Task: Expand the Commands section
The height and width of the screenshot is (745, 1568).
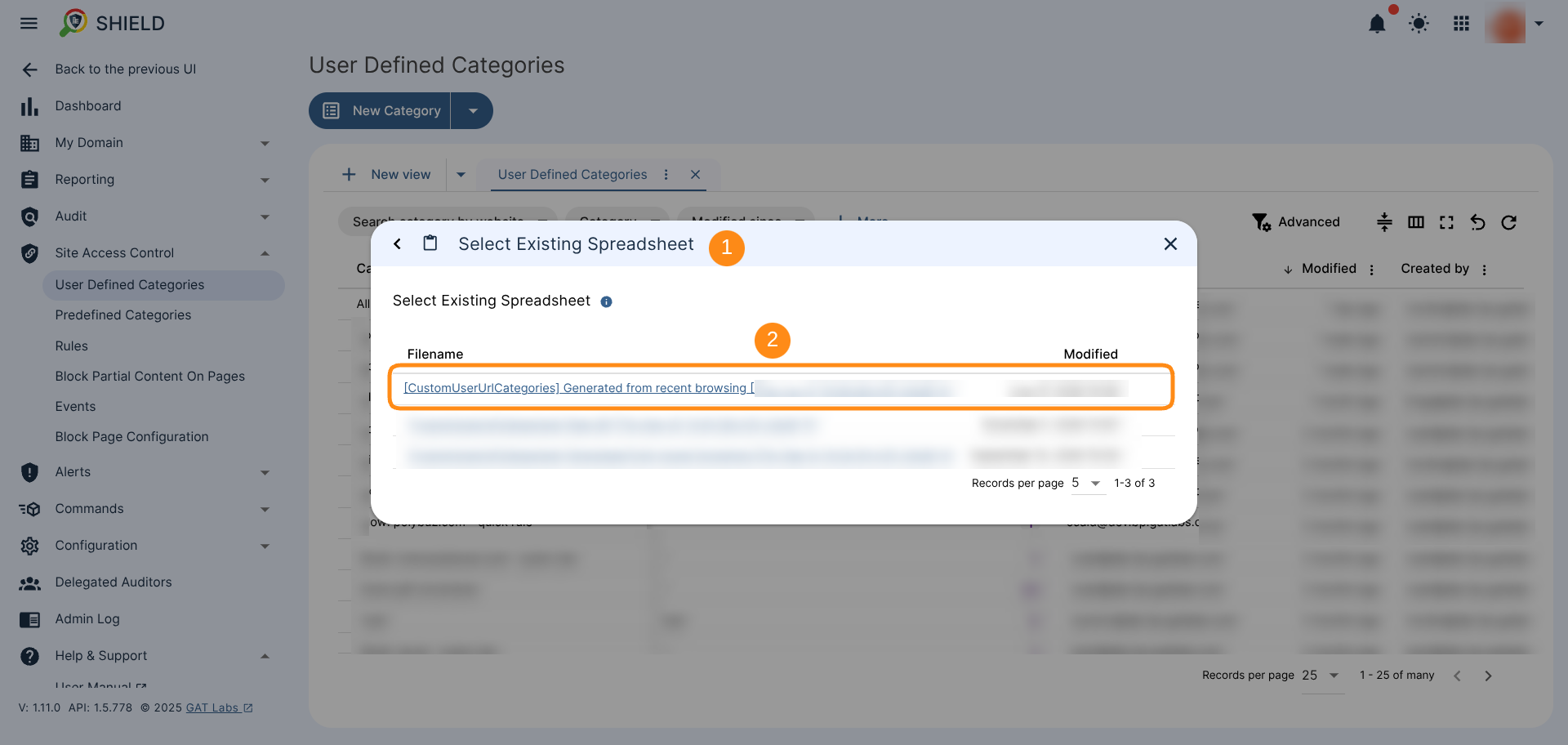Action: pyautogui.click(x=265, y=509)
